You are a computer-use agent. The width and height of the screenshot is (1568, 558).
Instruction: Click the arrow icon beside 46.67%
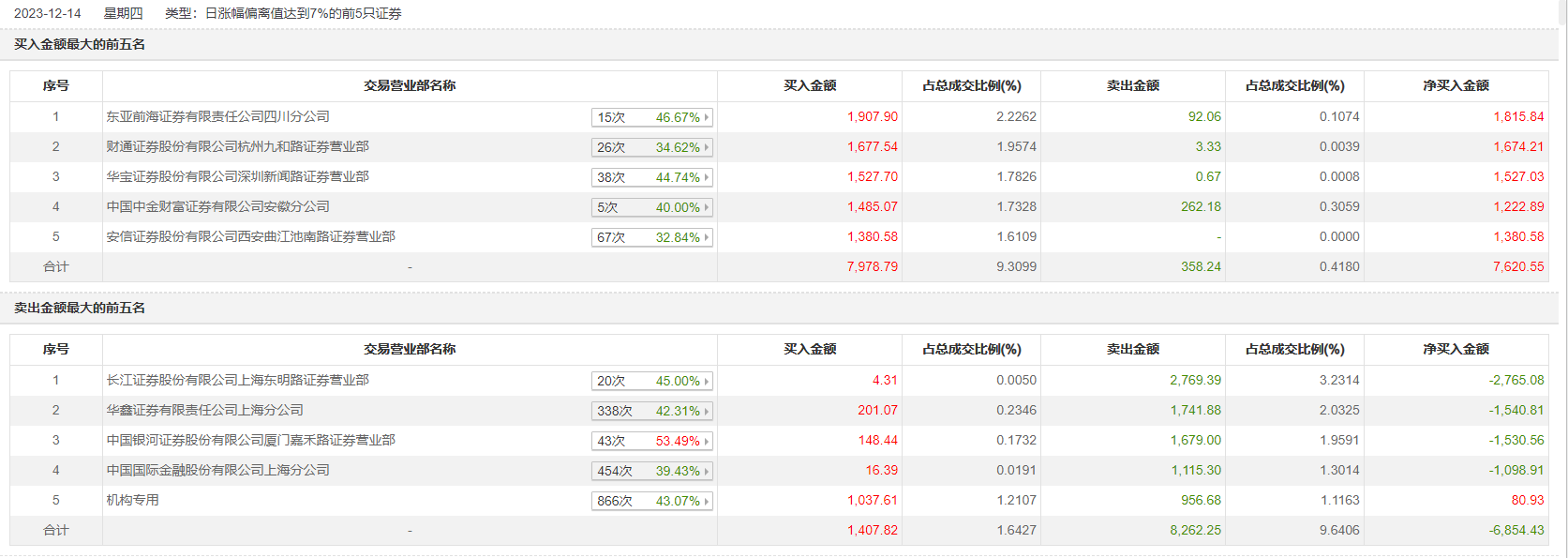(x=707, y=117)
